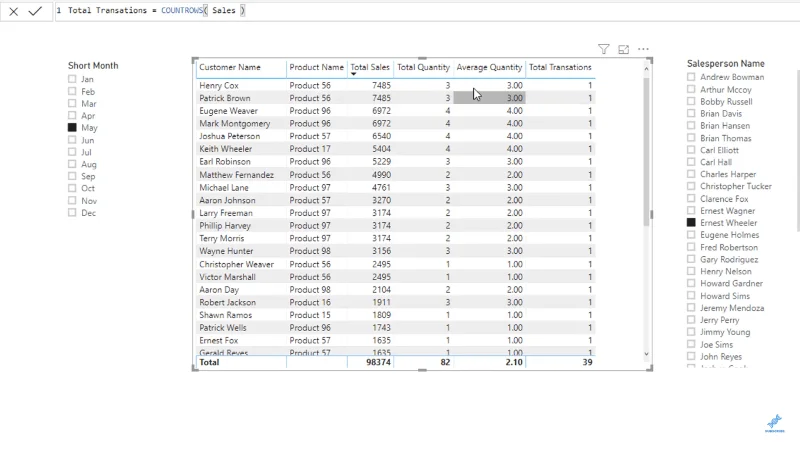Check the Brian Hansen checkbox
The height and width of the screenshot is (449, 800).
tap(691, 126)
